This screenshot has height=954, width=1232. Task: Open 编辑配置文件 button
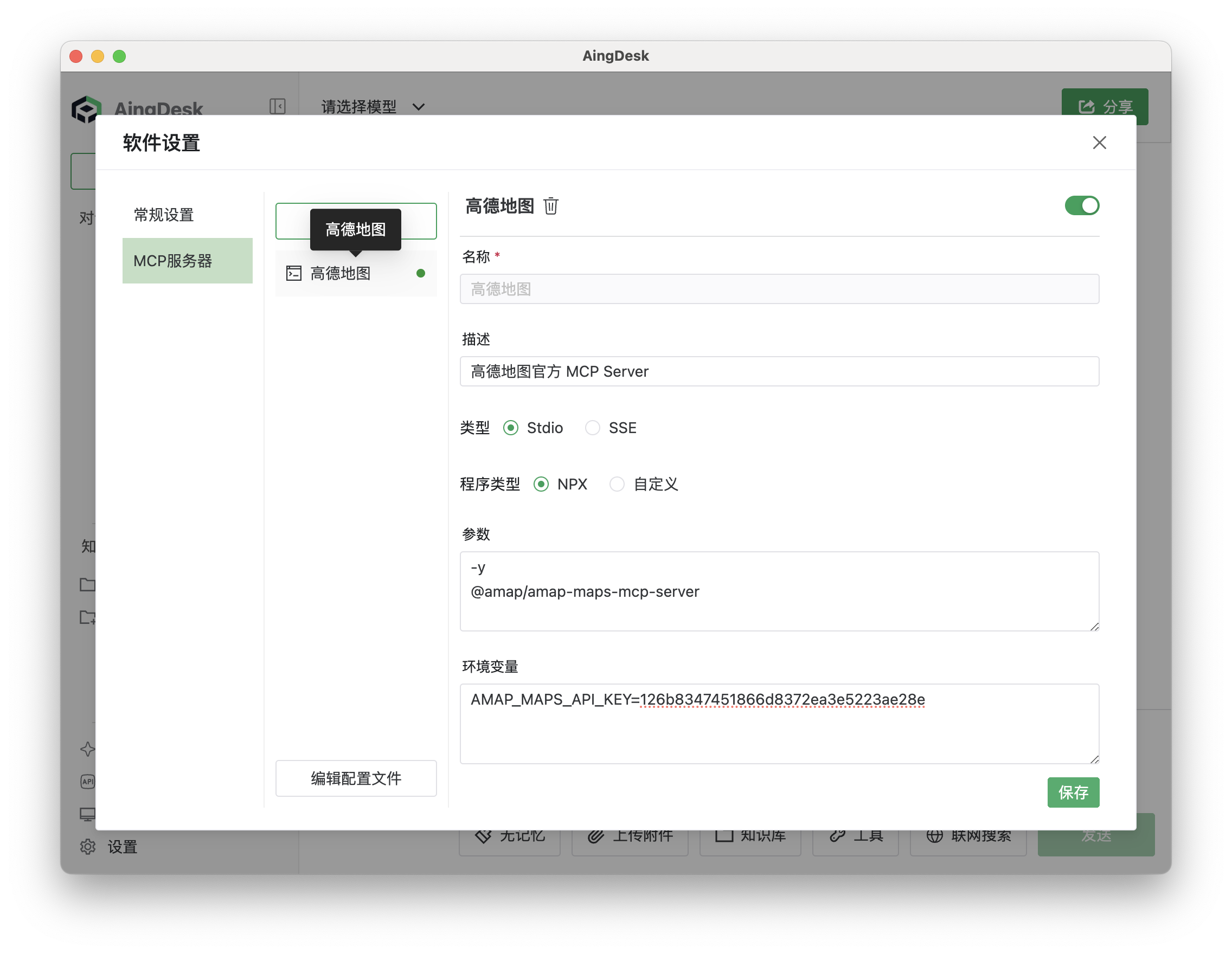point(355,778)
